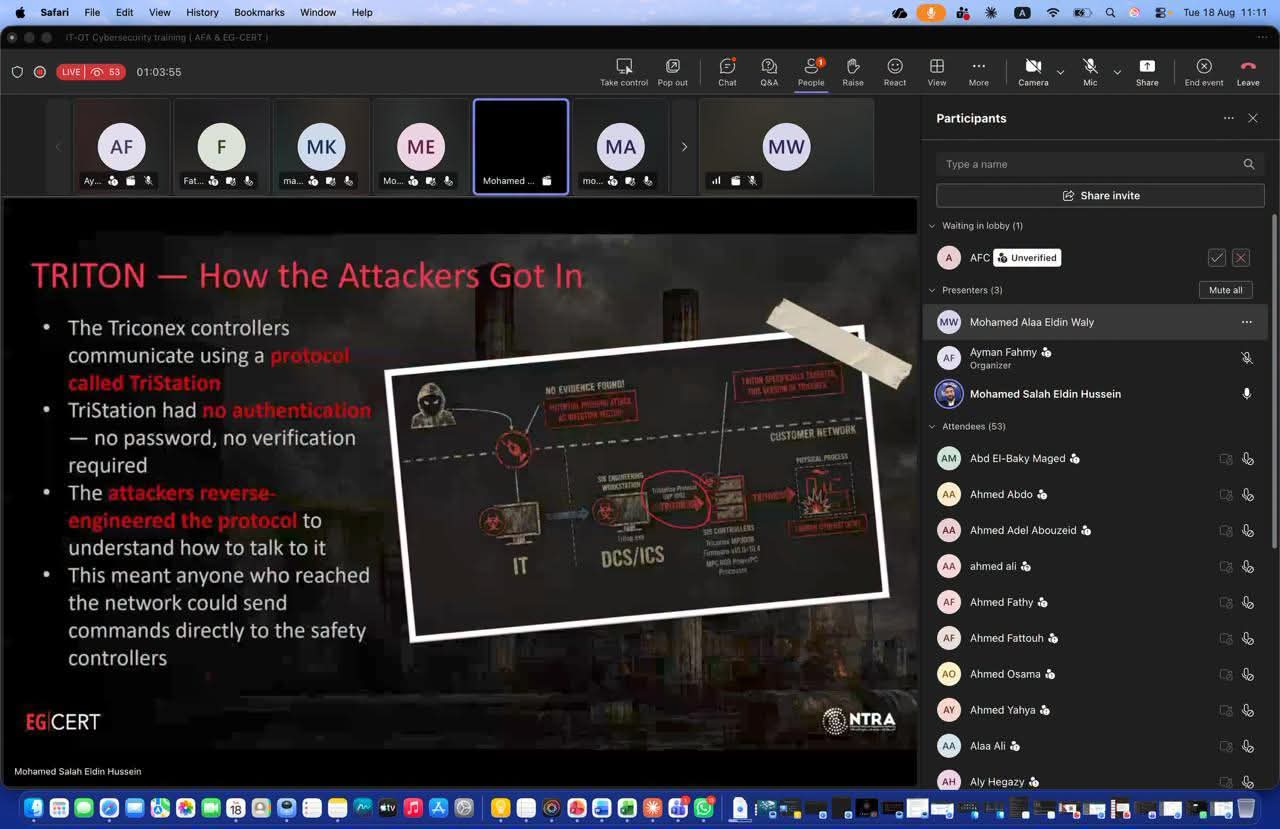Click the Type a name search field

click(1100, 164)
